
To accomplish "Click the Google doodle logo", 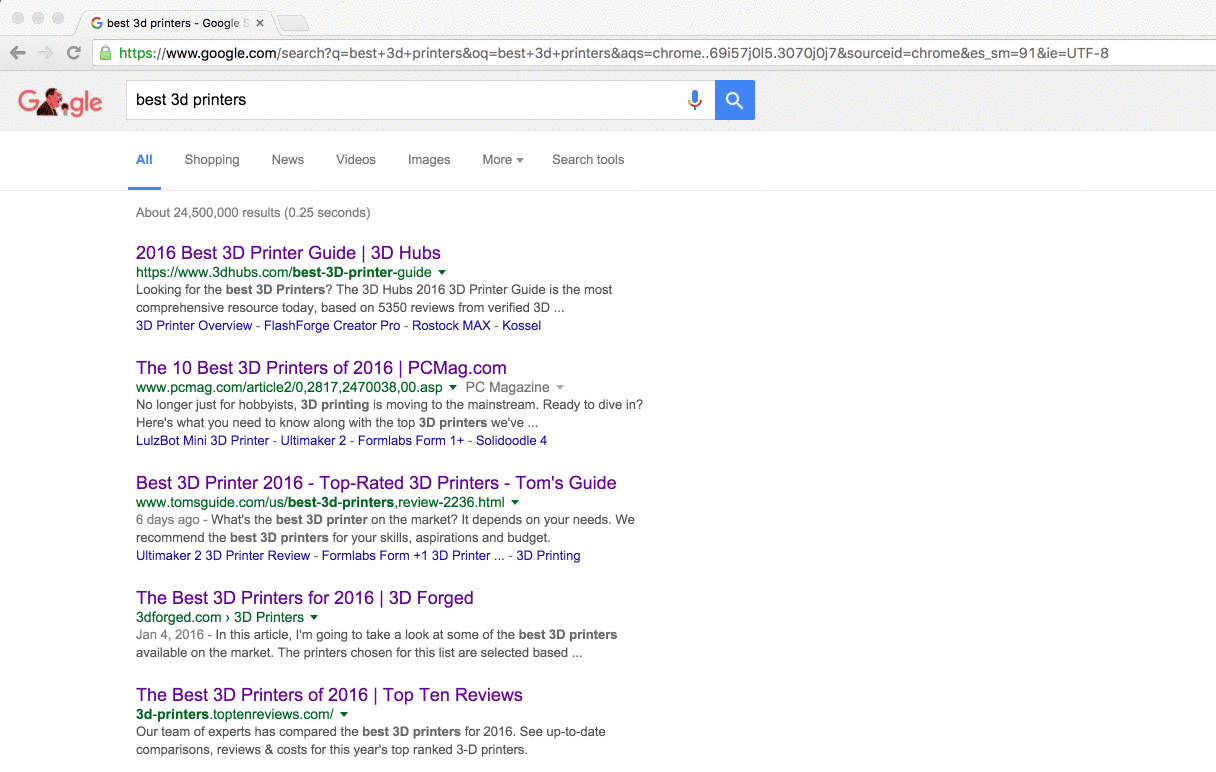I will (x=60, y=101).
